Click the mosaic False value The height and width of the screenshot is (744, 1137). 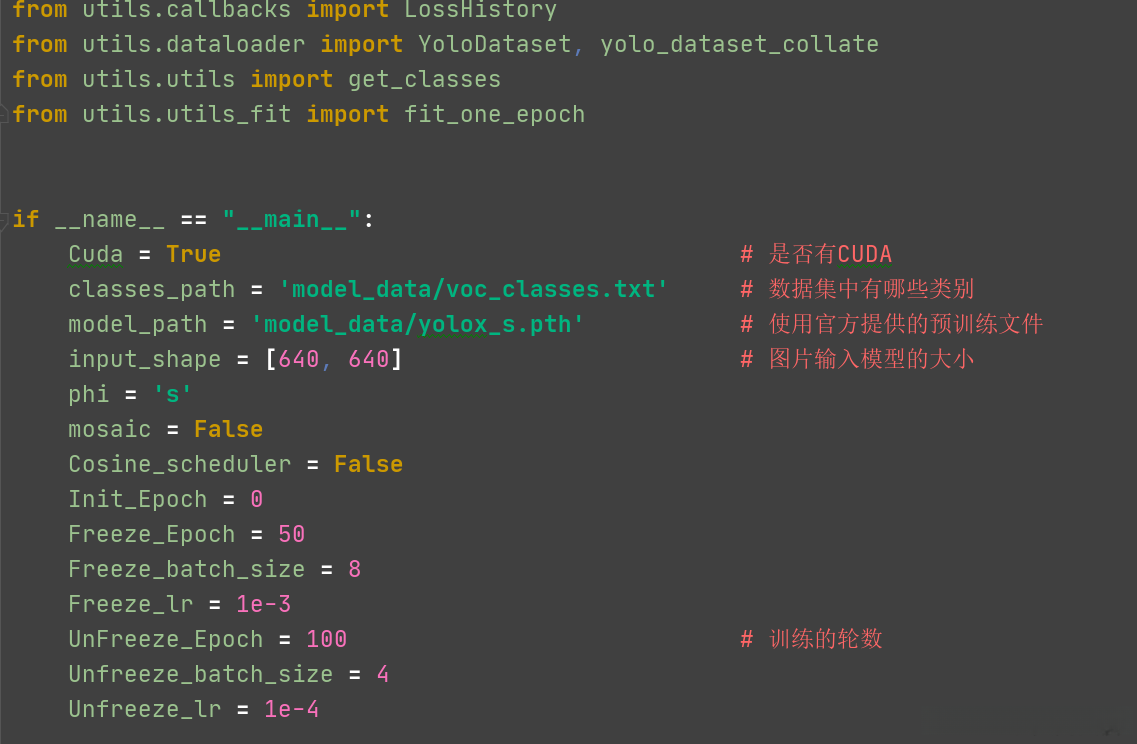point(228,429)
